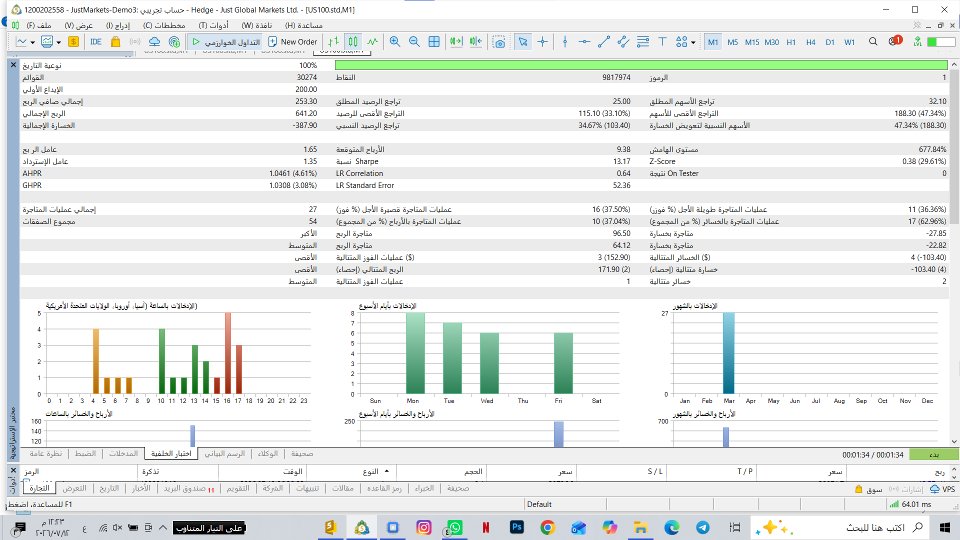Sort by the النوع column header
The width and height of the screenshot is (960, 540).
click(370, 471)
